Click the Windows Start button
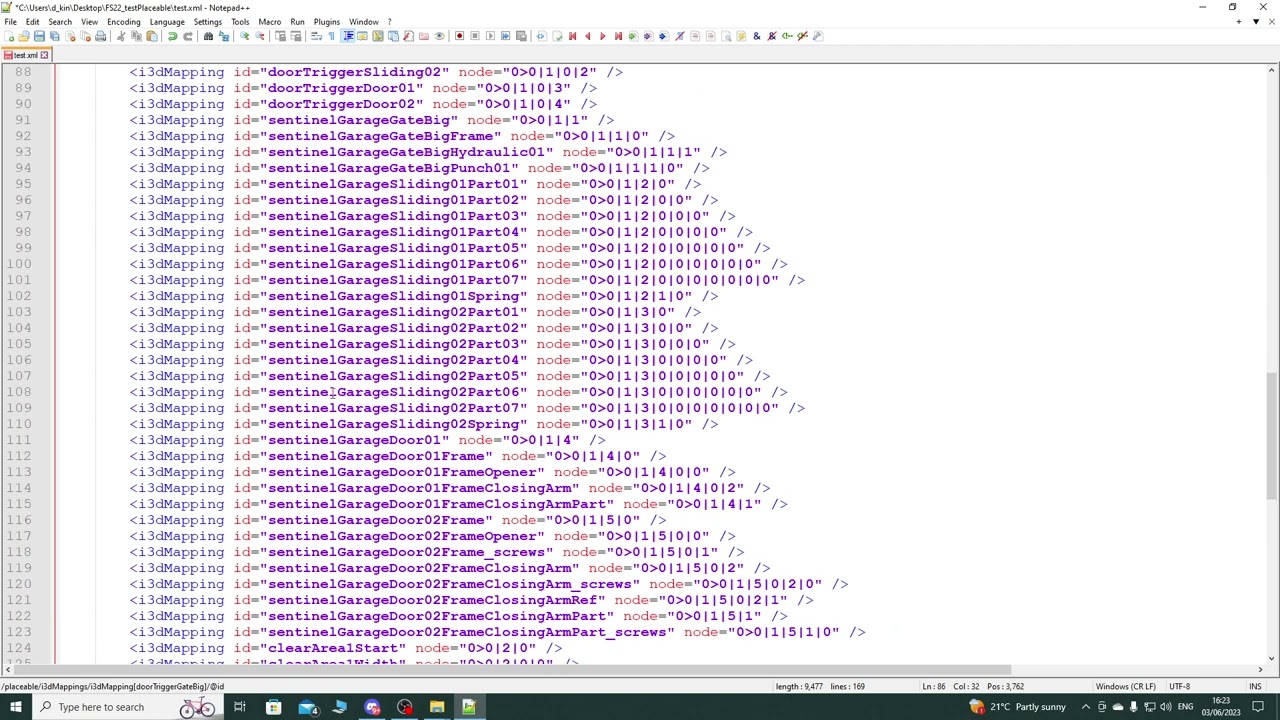Screen dimensions: 1280x720 pyautogui.click(x=15, y=707)
